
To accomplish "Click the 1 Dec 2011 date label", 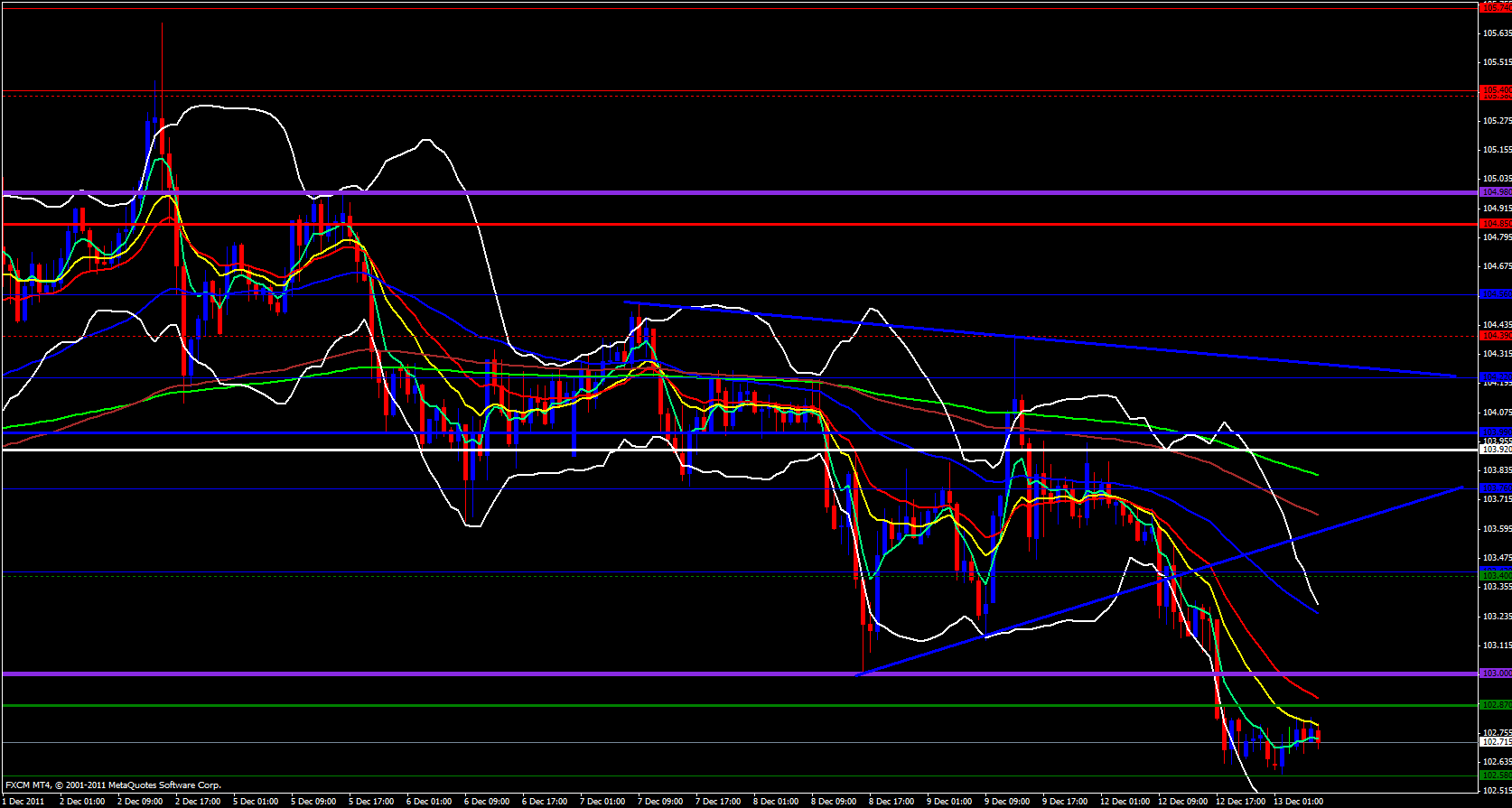I will tap(24, 802).
